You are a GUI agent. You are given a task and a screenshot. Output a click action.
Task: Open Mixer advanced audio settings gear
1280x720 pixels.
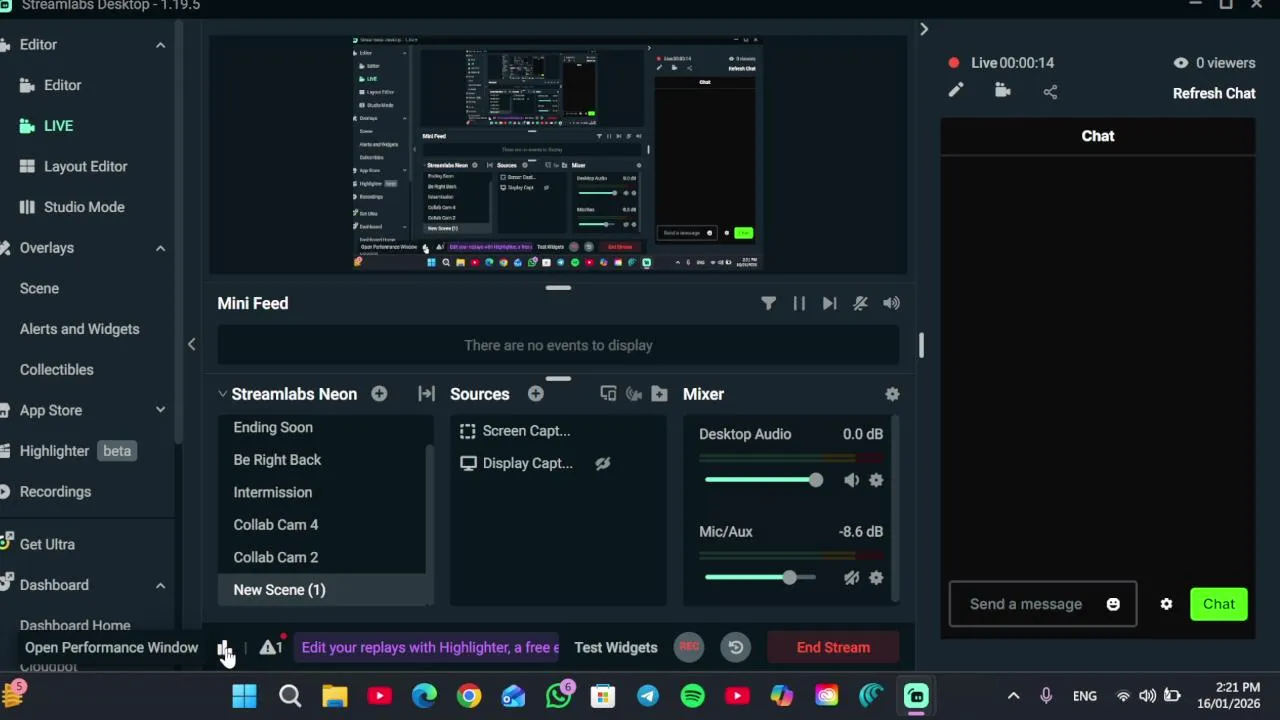coord(892,394)
